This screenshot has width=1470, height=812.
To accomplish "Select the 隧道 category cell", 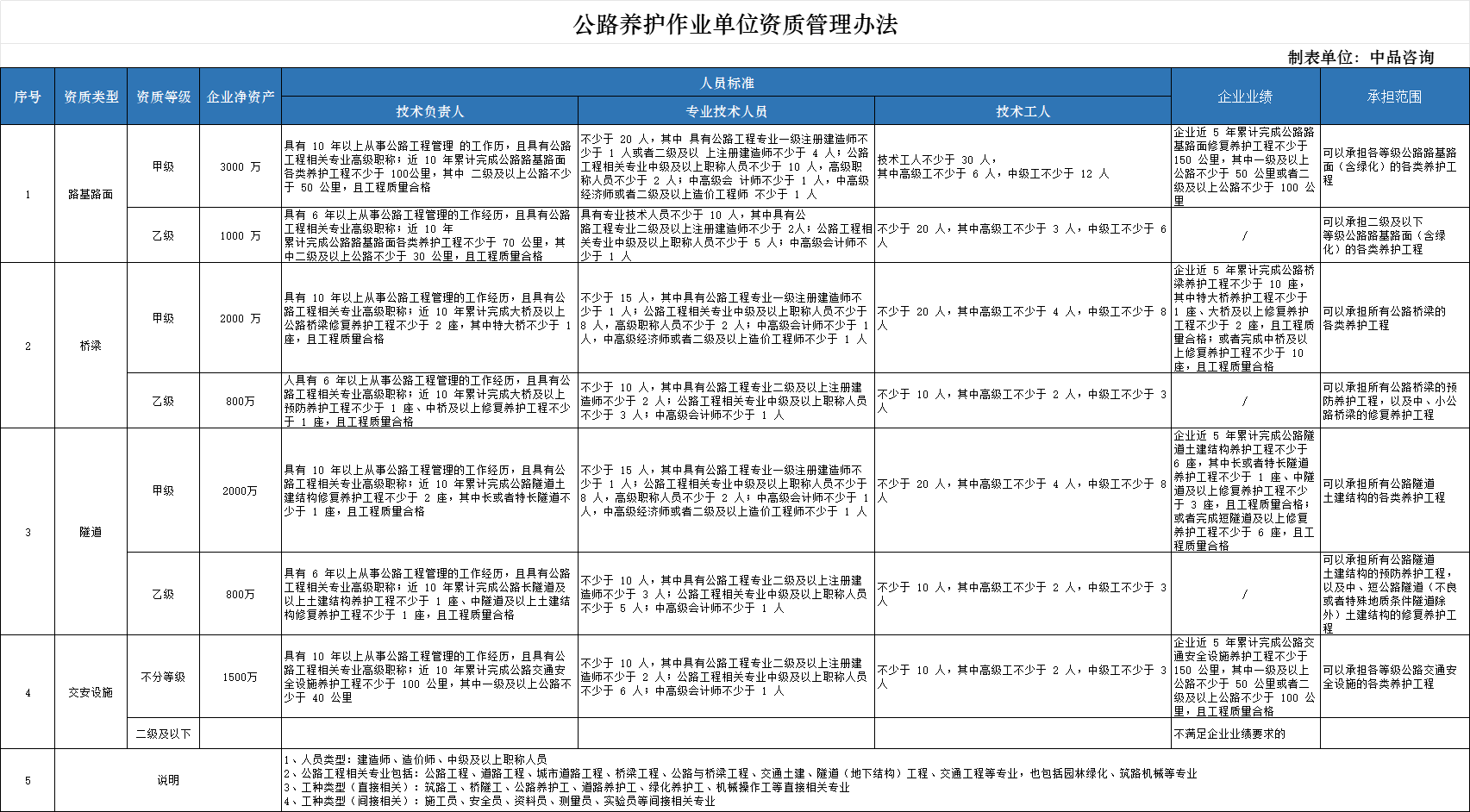I will pos(91,532).
